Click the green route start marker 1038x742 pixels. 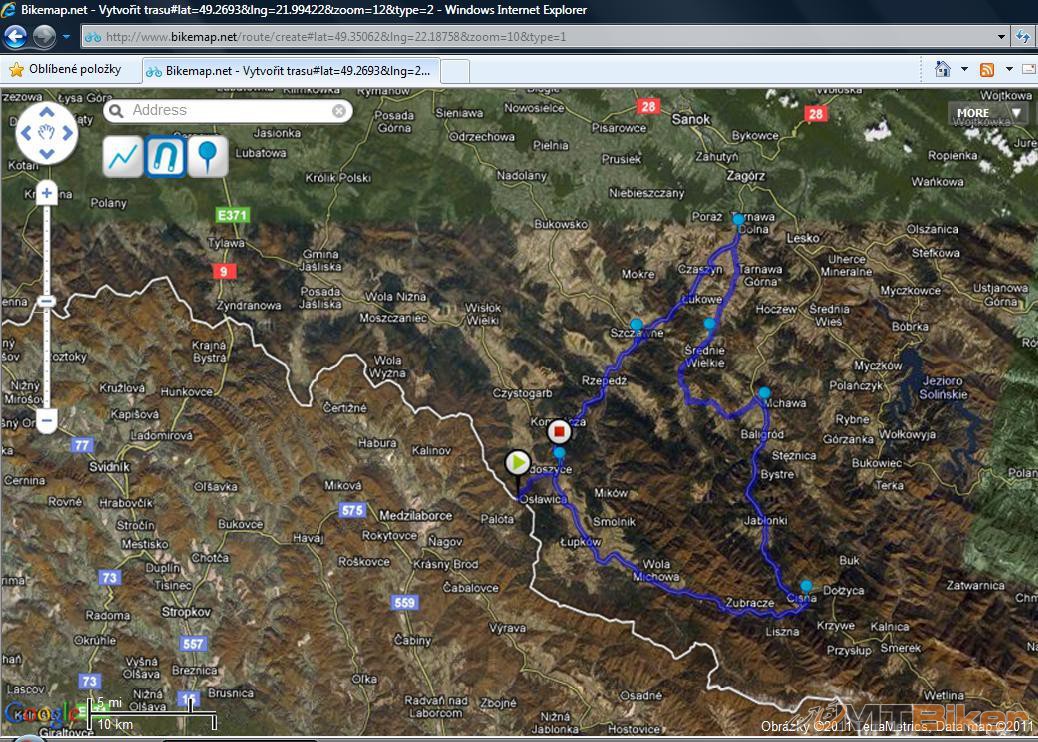[517, 463]
